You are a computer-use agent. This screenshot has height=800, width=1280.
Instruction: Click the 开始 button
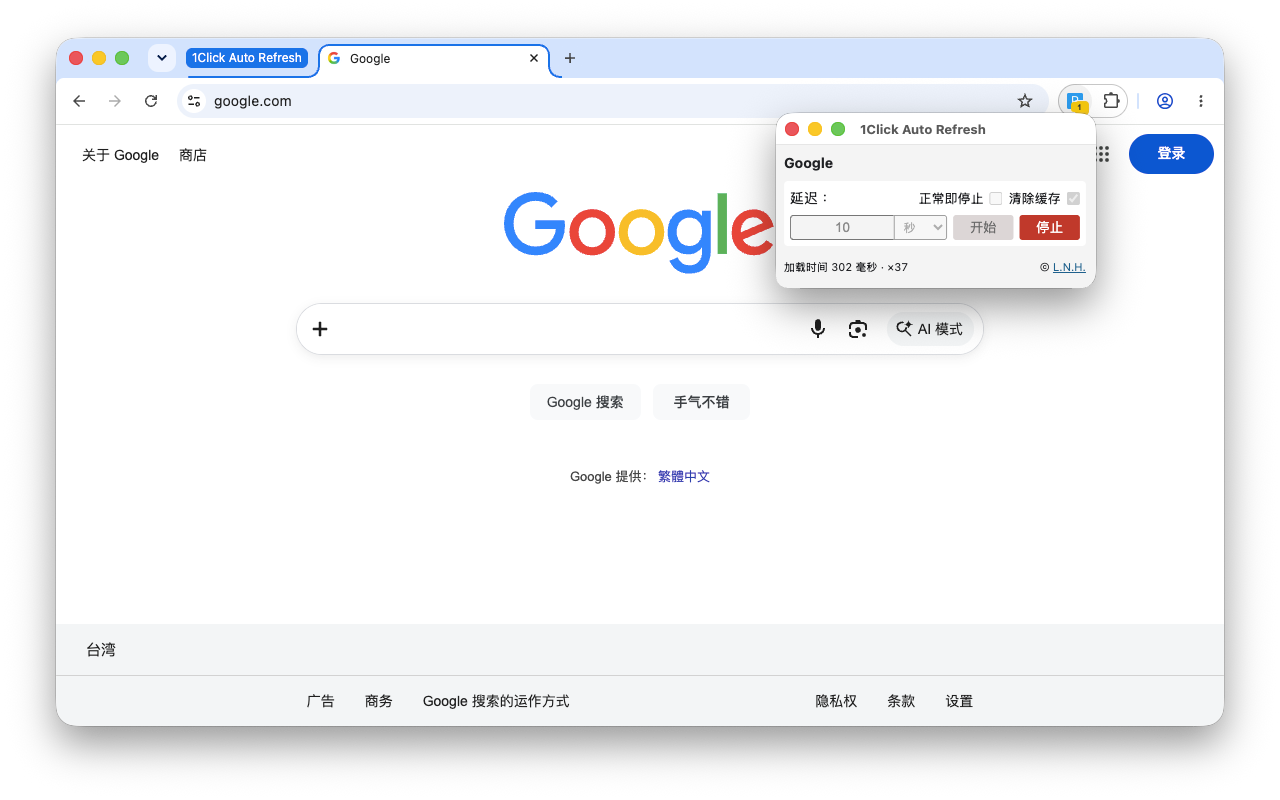click(983, 228)
